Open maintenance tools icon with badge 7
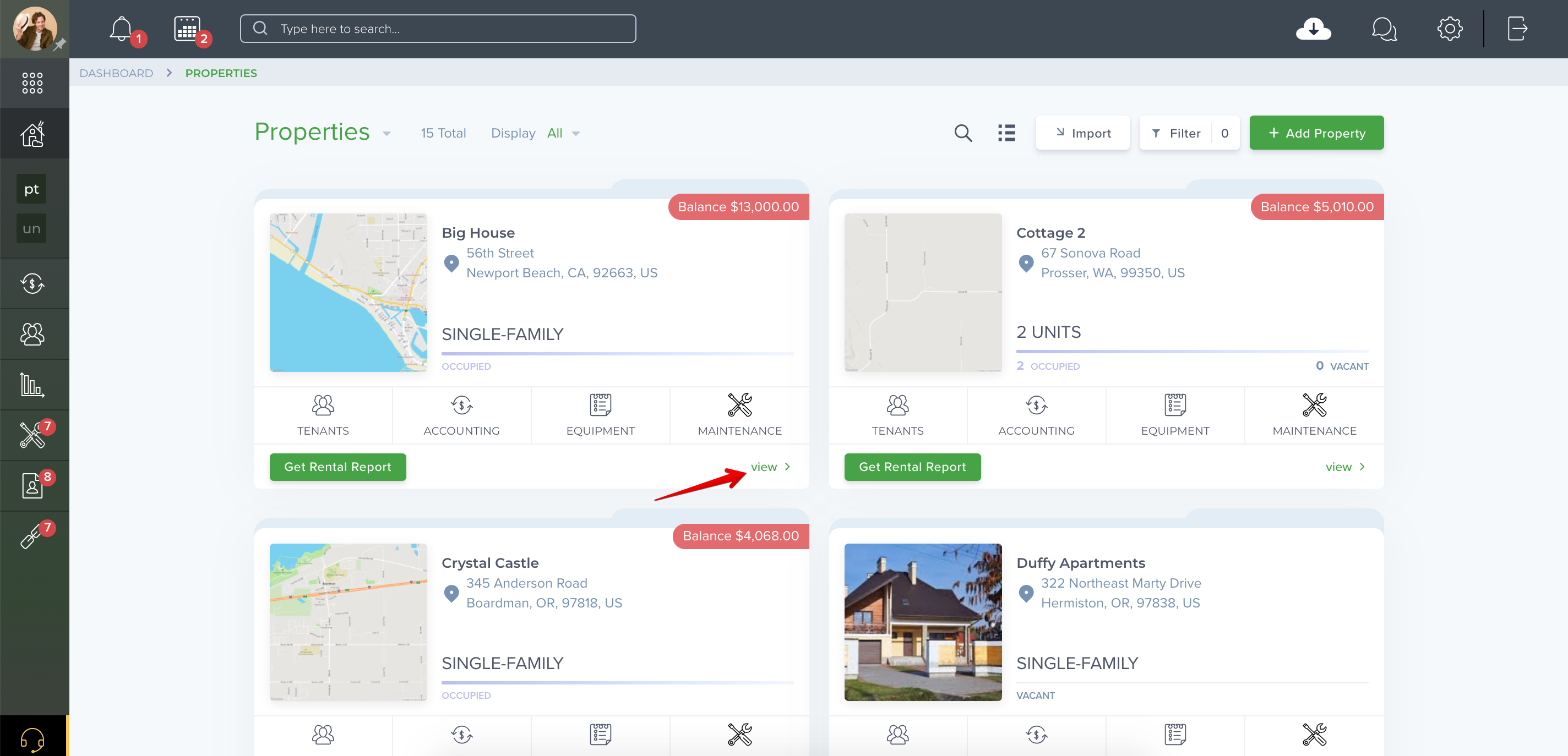Viewport: 1568px width, 756px height. [x=33, y=435]
